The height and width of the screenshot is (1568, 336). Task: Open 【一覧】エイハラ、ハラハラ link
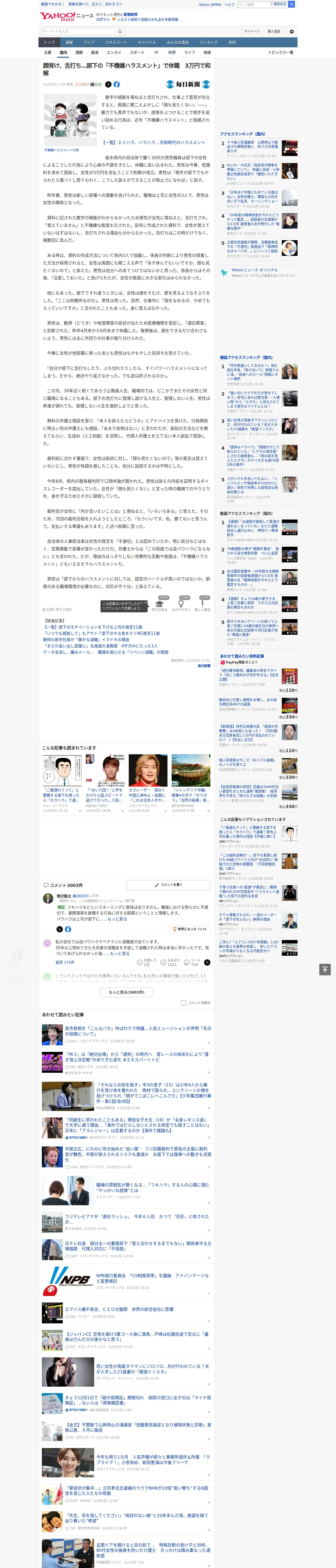click(154, 142)
